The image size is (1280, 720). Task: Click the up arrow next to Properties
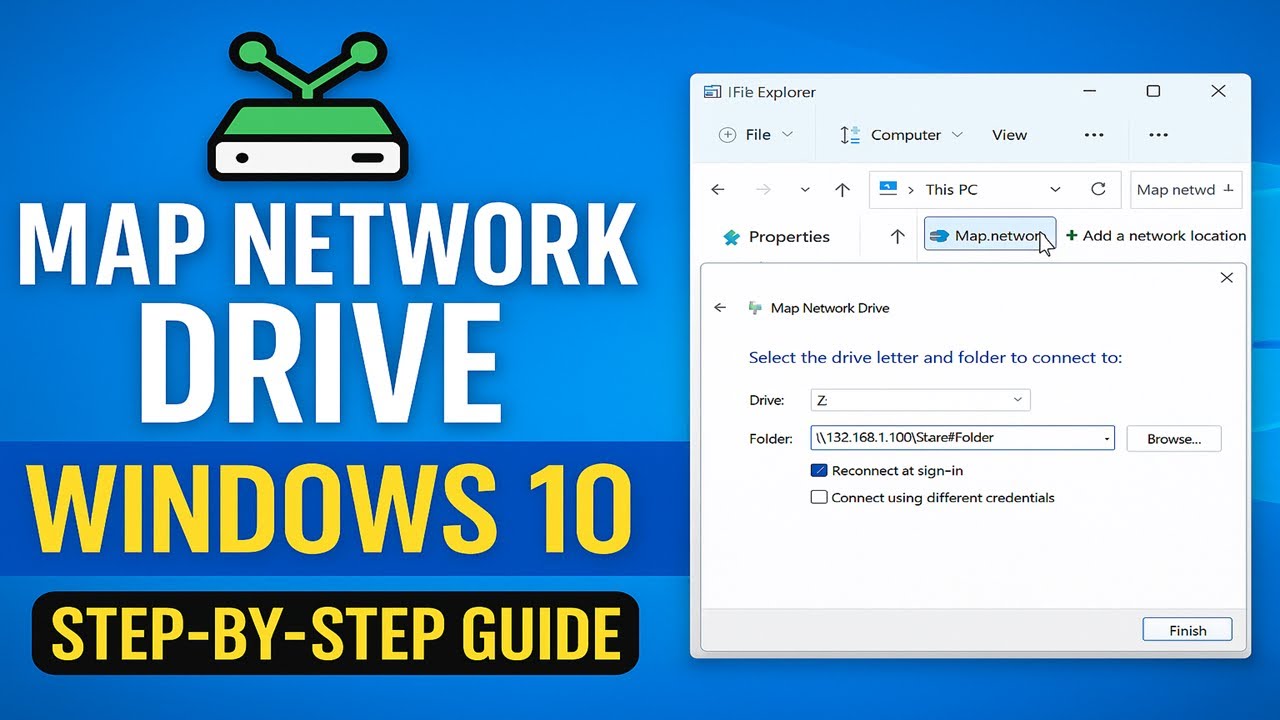pos(897,237)
